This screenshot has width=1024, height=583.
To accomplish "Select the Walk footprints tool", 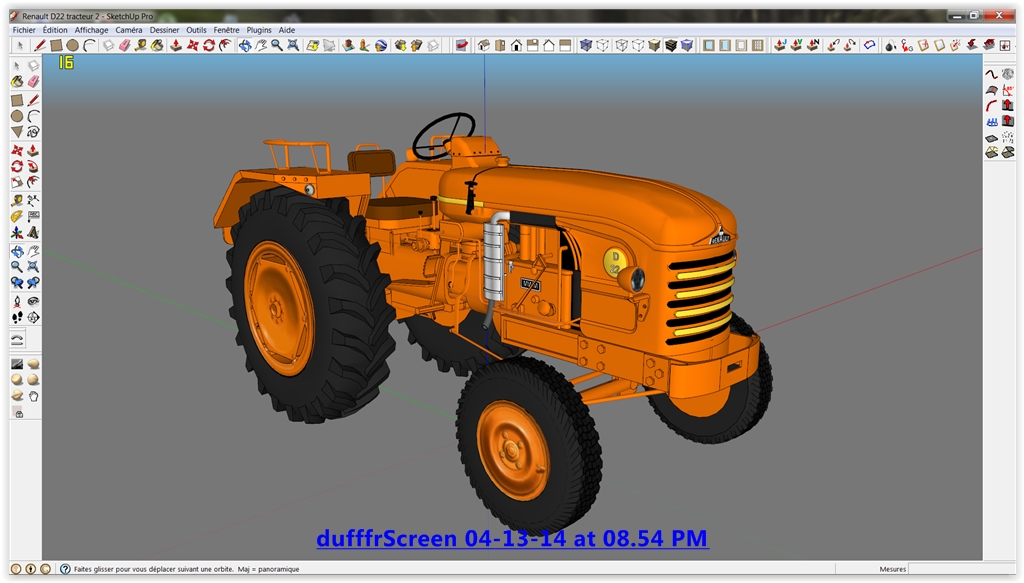I will click(17, 317).
